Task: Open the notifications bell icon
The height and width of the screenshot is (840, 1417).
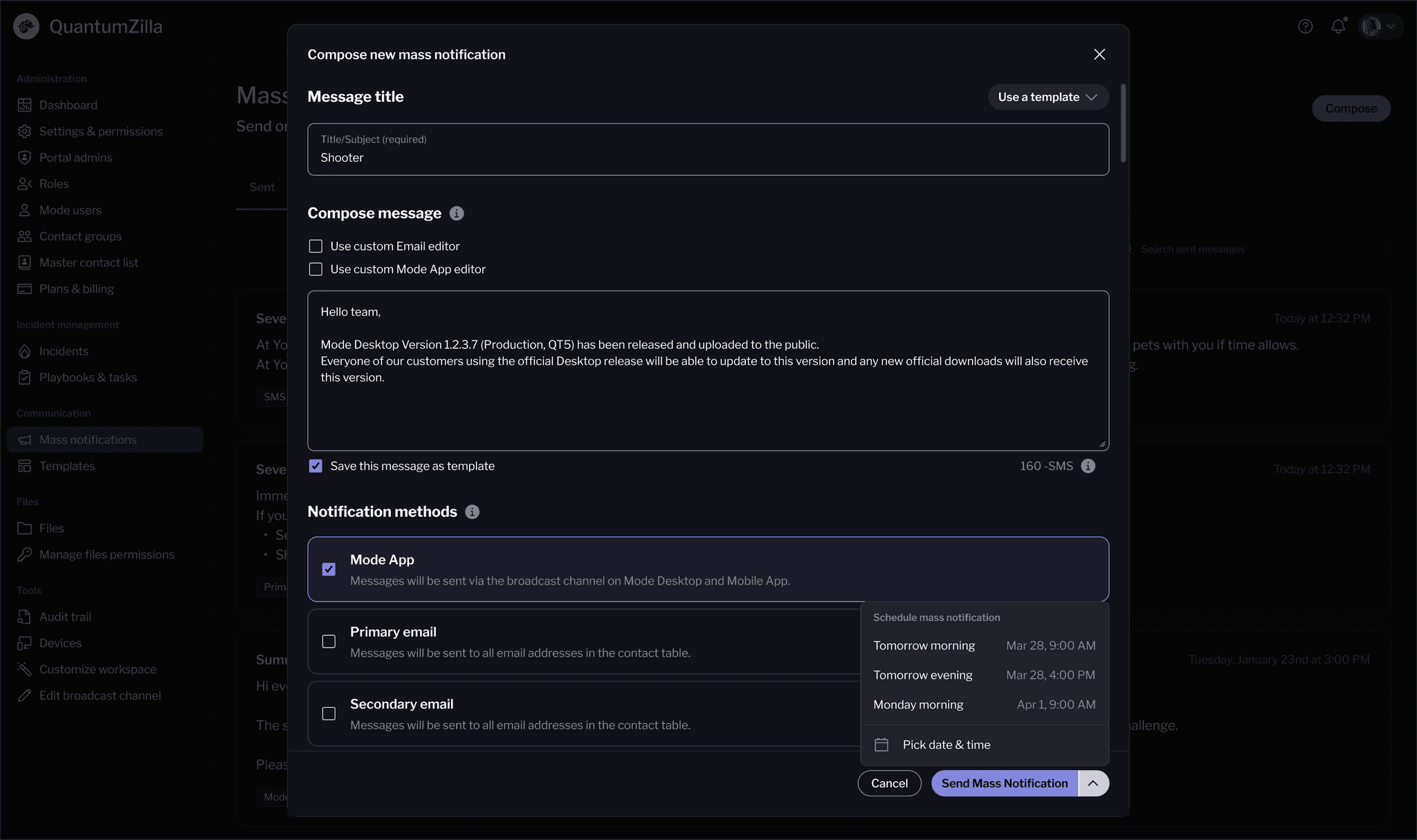Action: (1338, 26)
